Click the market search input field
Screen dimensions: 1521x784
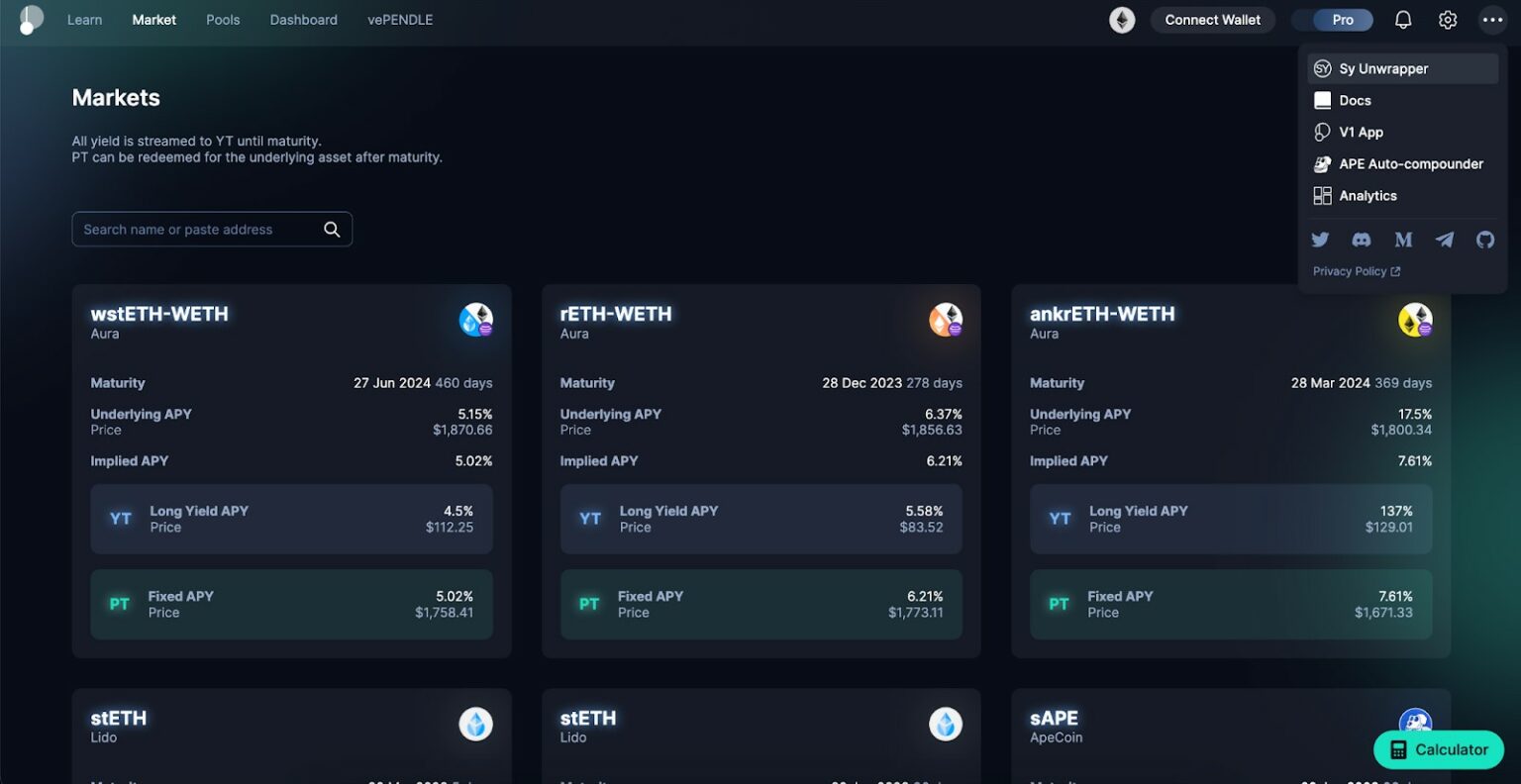198,229
